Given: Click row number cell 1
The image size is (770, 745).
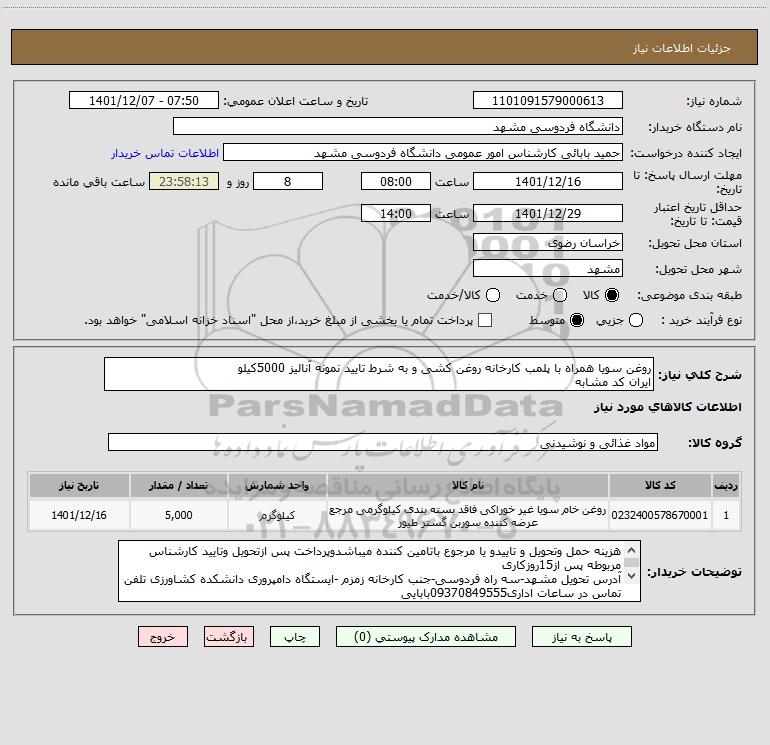Looking at the screenshot, I should coord(726,515).
